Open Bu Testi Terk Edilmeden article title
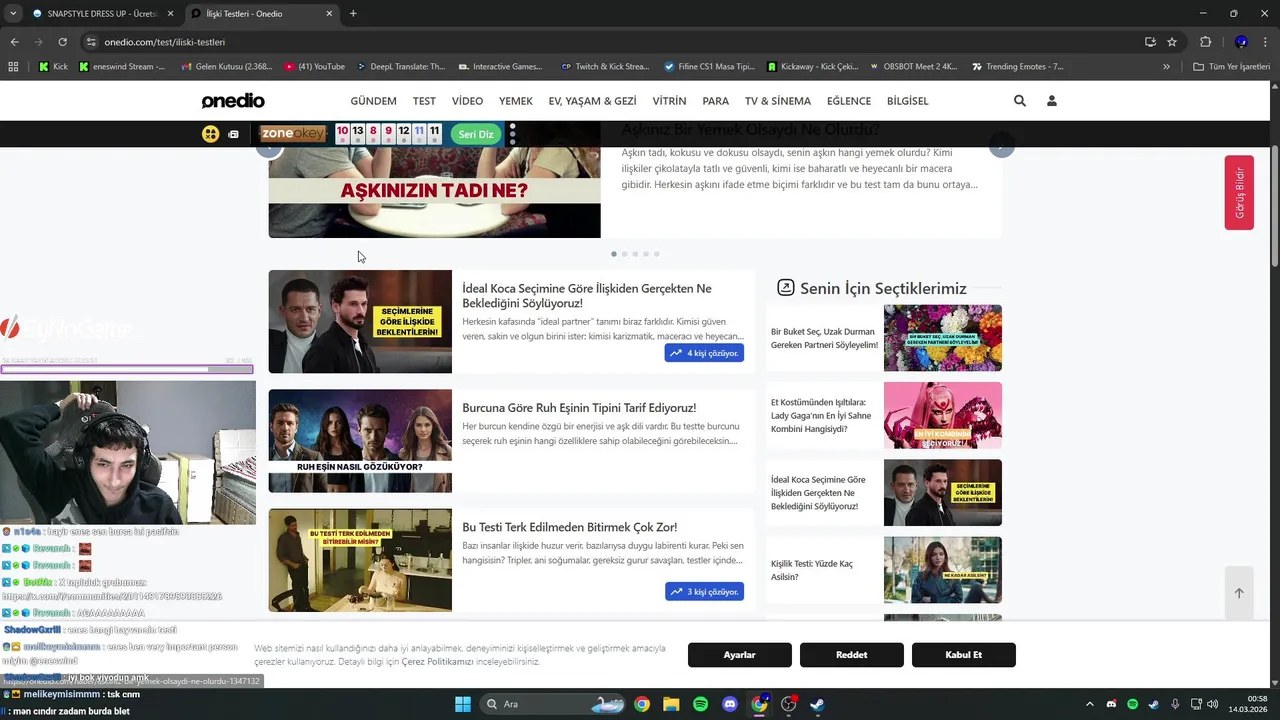The width and height of the screenshot is (1280, 720). (x=569, y=527)
